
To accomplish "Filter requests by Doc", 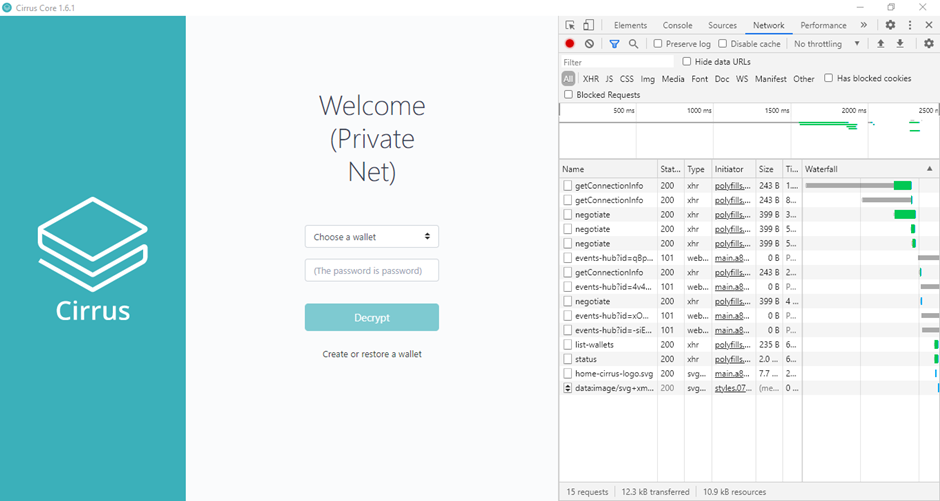I will tap(722, 79).
